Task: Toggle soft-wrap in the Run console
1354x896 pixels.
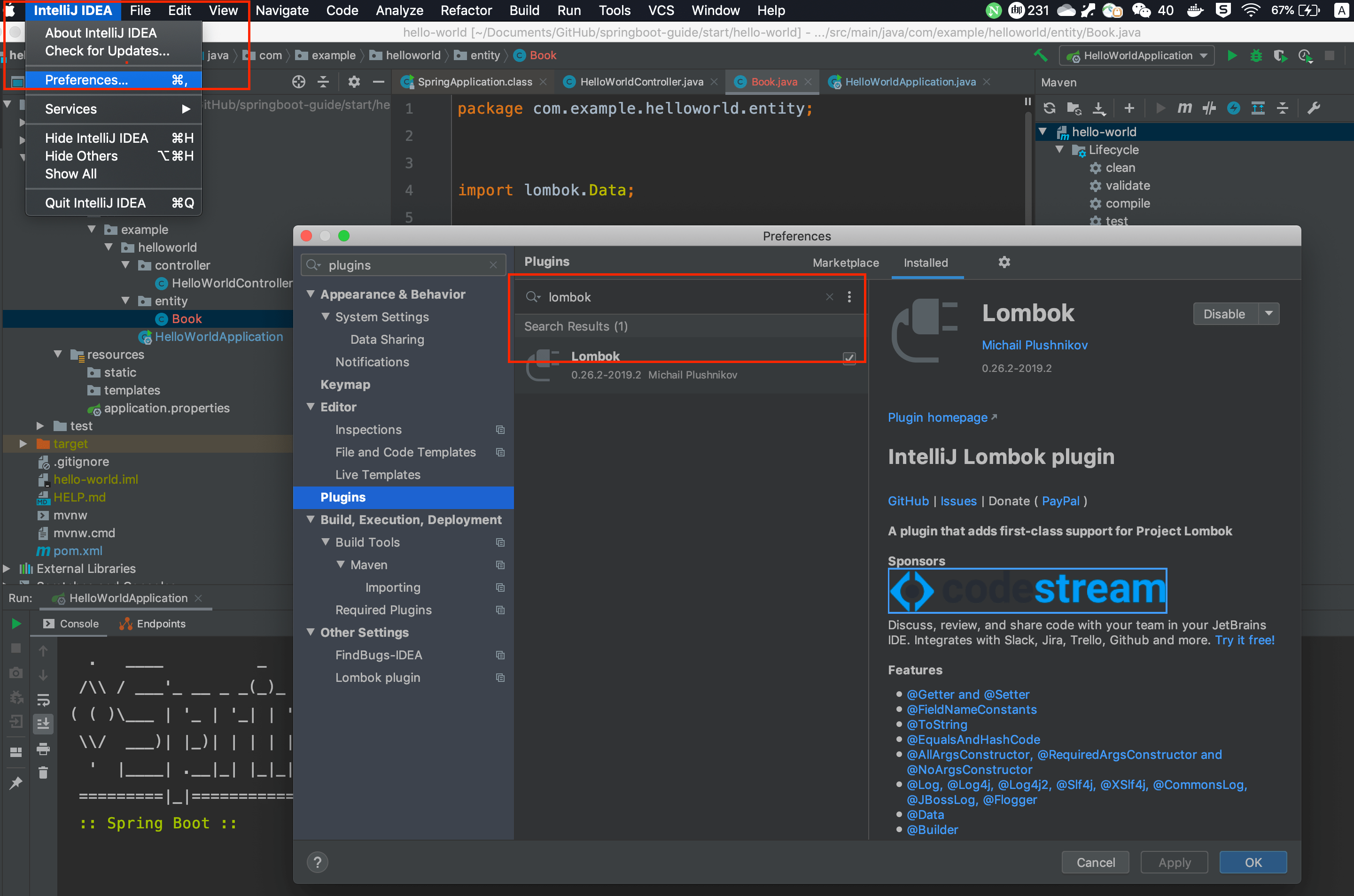Action: 43,700
